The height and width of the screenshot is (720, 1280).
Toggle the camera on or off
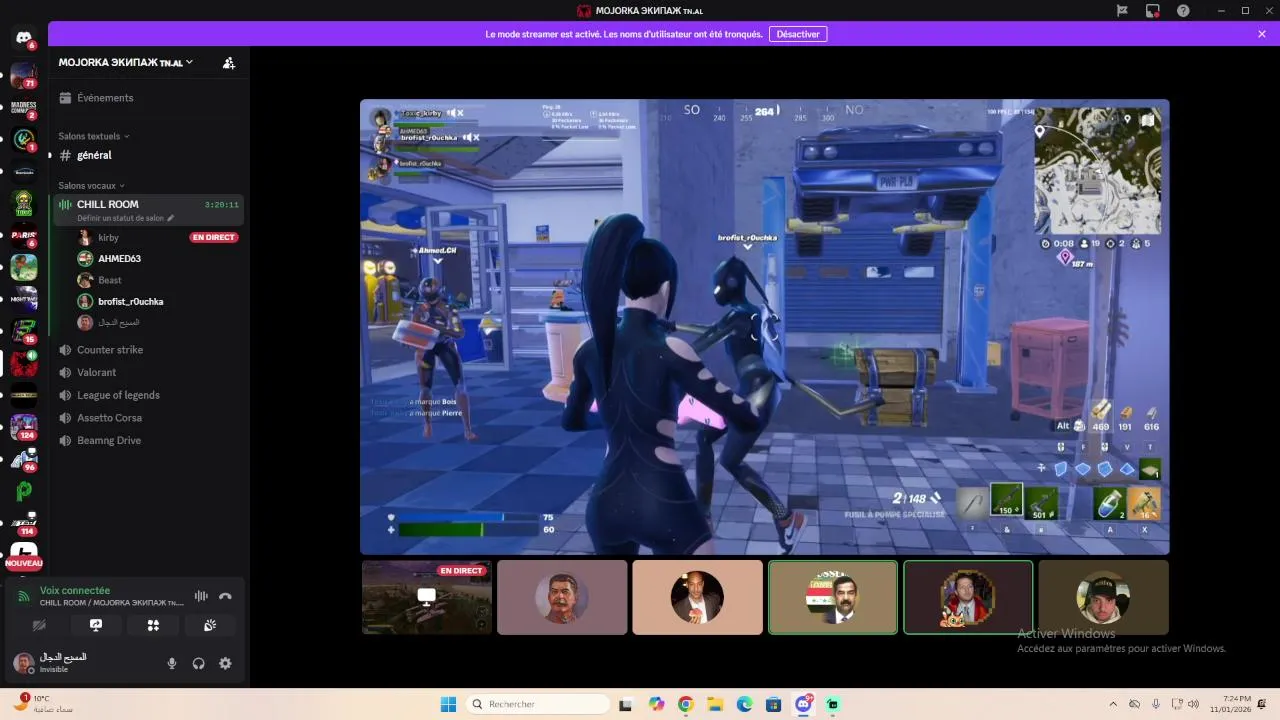point(39,625)
